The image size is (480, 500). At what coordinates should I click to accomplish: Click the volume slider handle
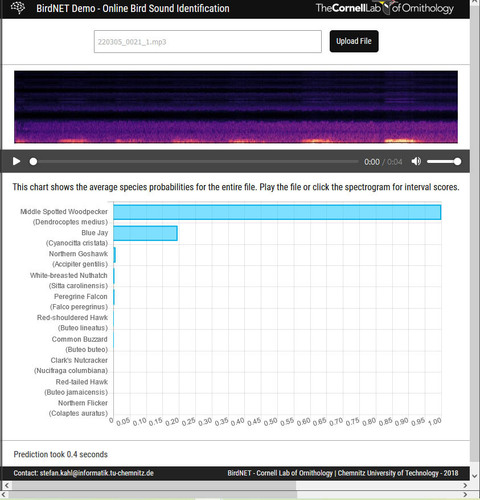(x=457, y=162)
